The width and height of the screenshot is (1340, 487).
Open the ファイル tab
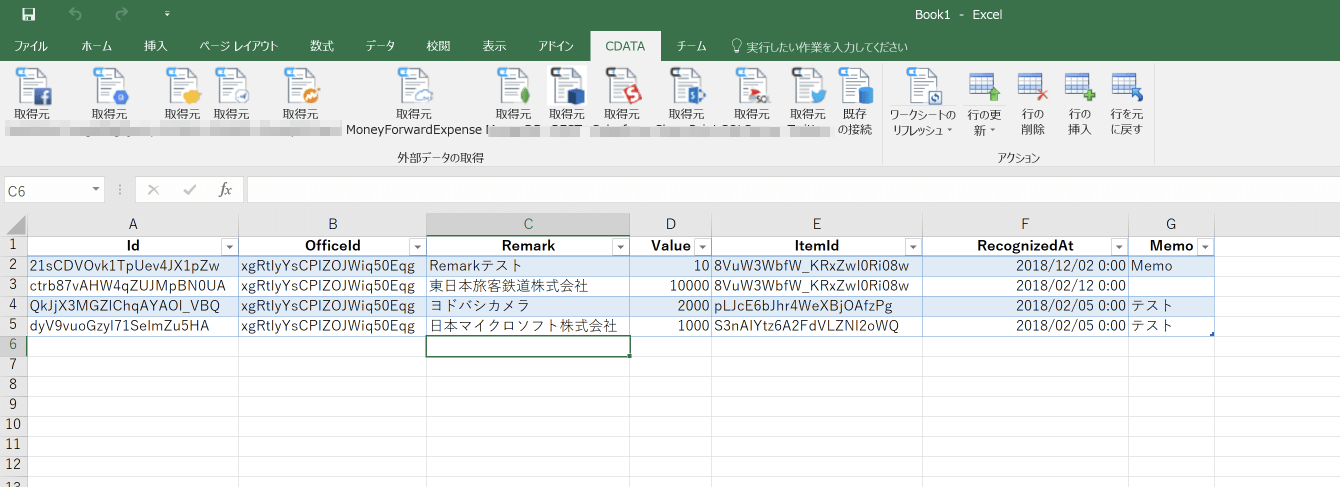tap(30, 46)
